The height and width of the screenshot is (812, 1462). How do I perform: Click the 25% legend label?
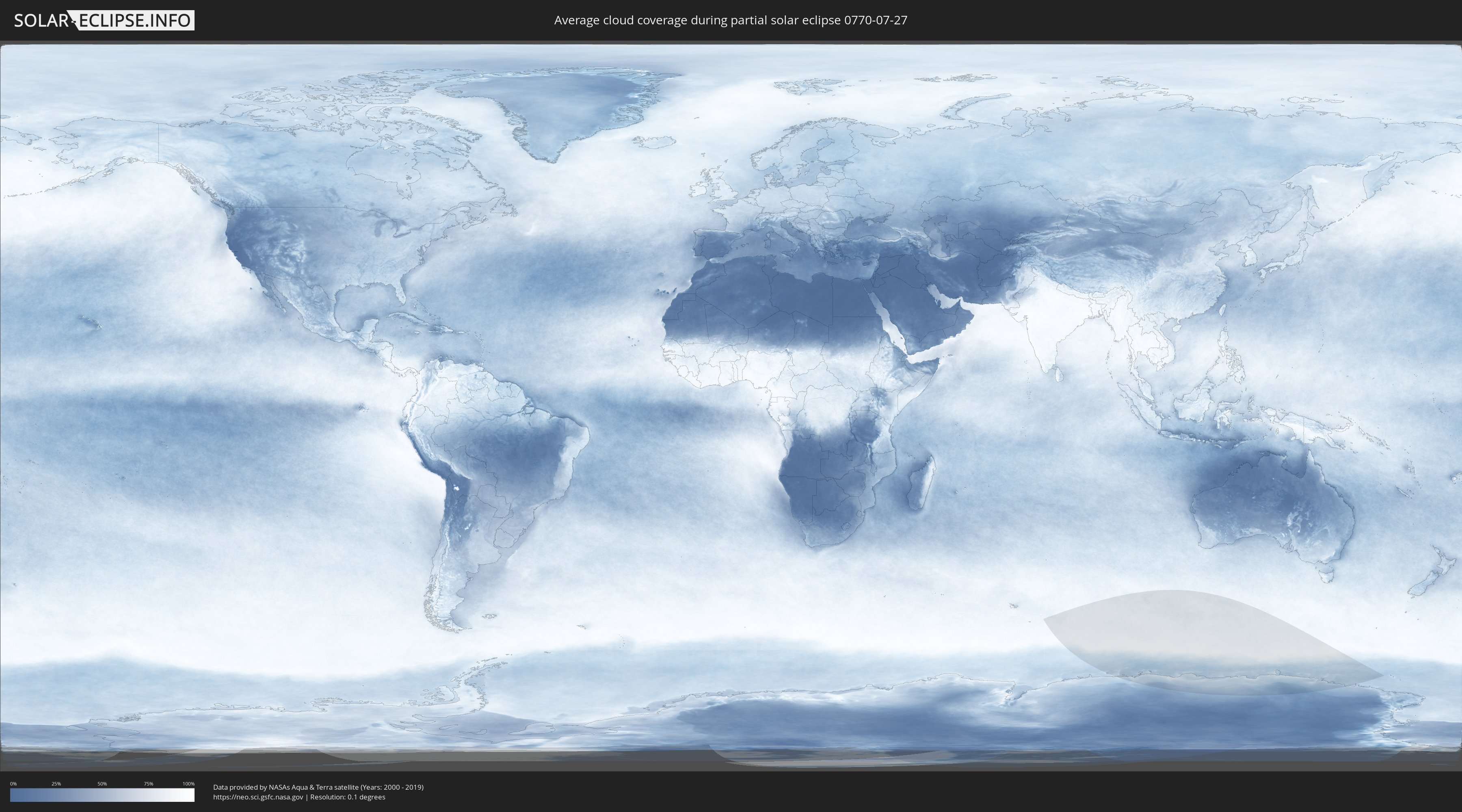pyautogui.click(x=56, y=784)
